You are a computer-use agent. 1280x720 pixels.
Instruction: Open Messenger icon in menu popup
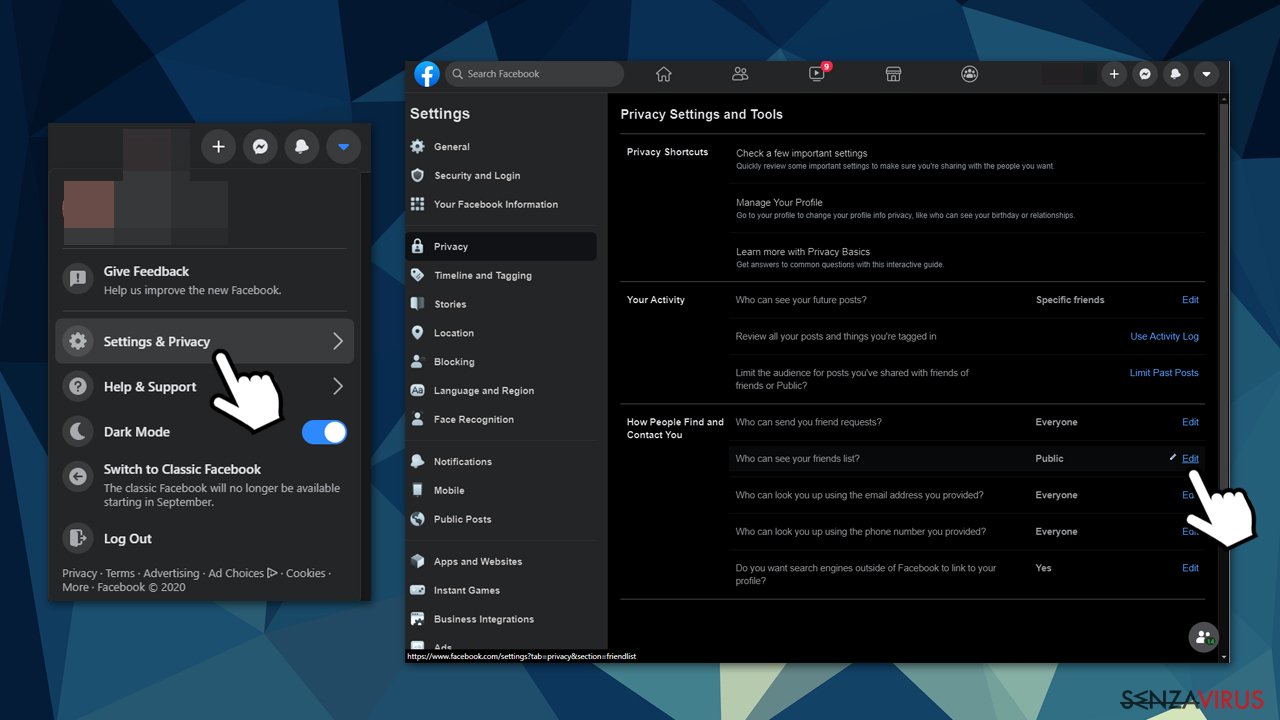tap(260, 147)
